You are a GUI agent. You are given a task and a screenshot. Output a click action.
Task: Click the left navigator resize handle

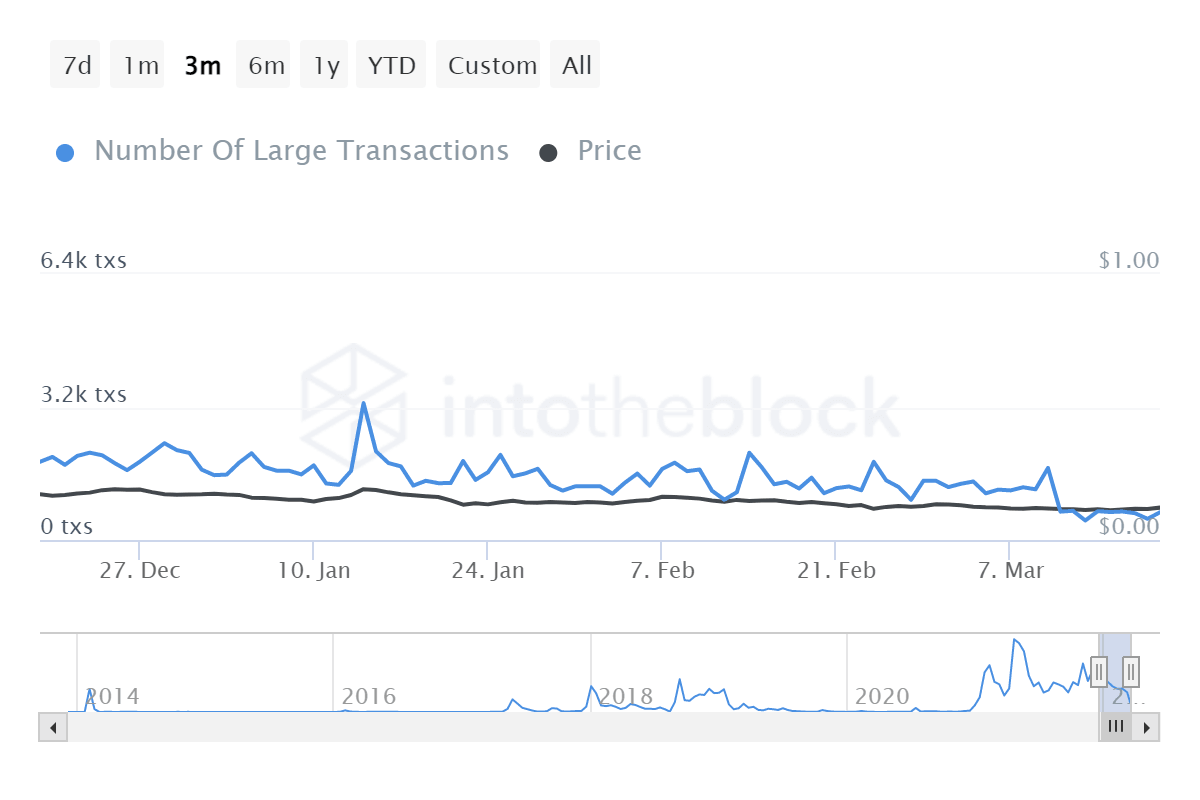point(1097,672)
